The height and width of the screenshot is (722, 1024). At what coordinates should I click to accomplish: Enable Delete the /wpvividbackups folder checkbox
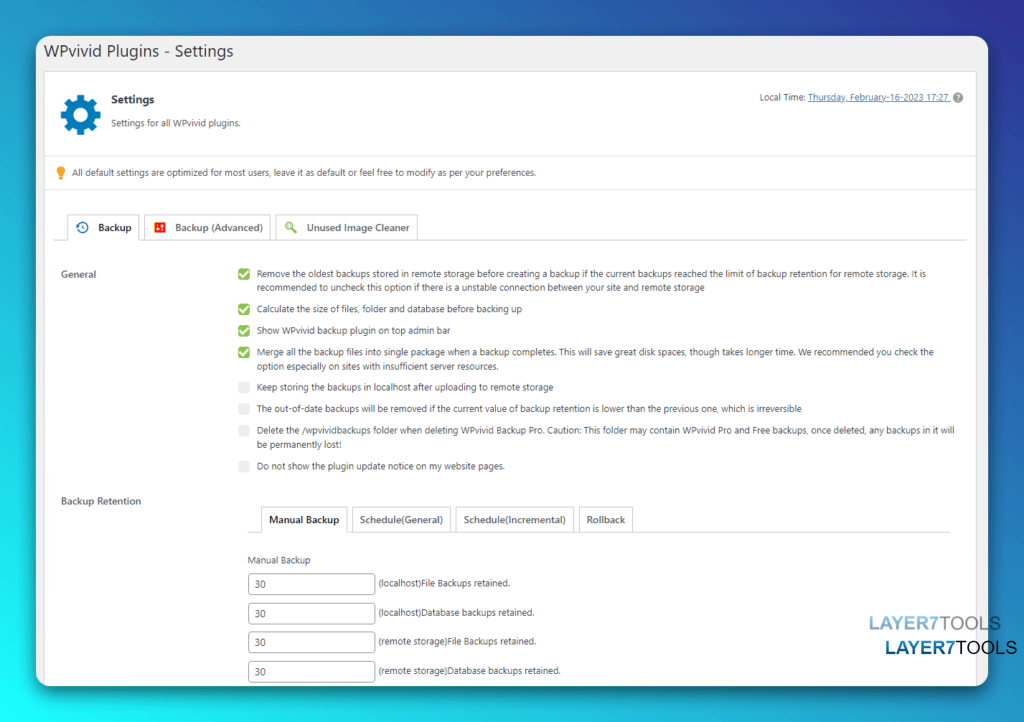coord(244,430)
